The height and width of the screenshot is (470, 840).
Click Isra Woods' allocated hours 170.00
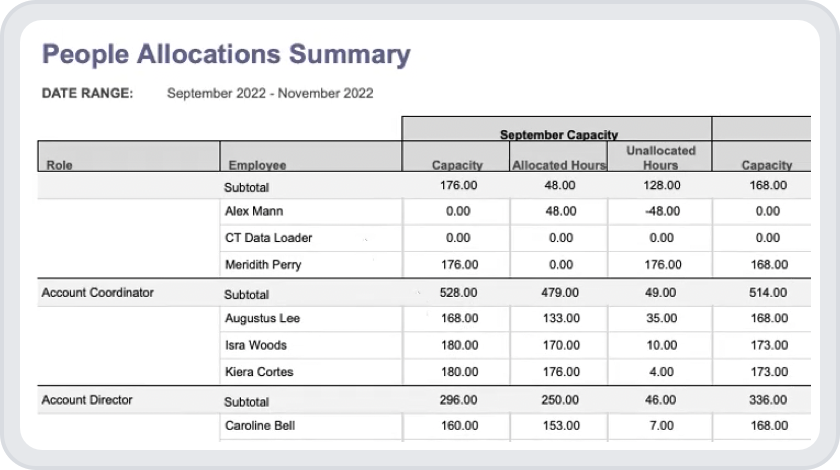coord(561,345)
